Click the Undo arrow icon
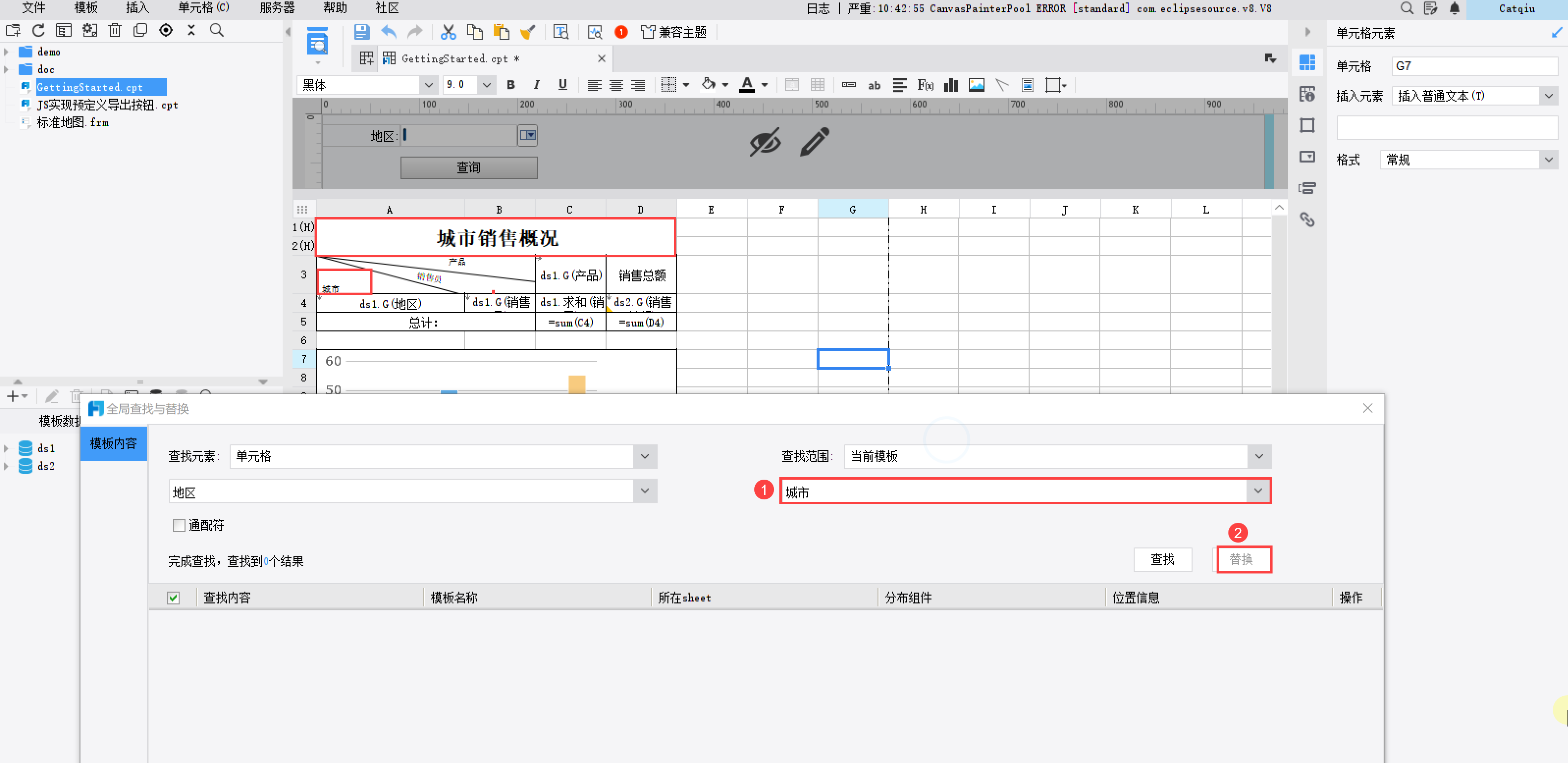 pos(388,31)
